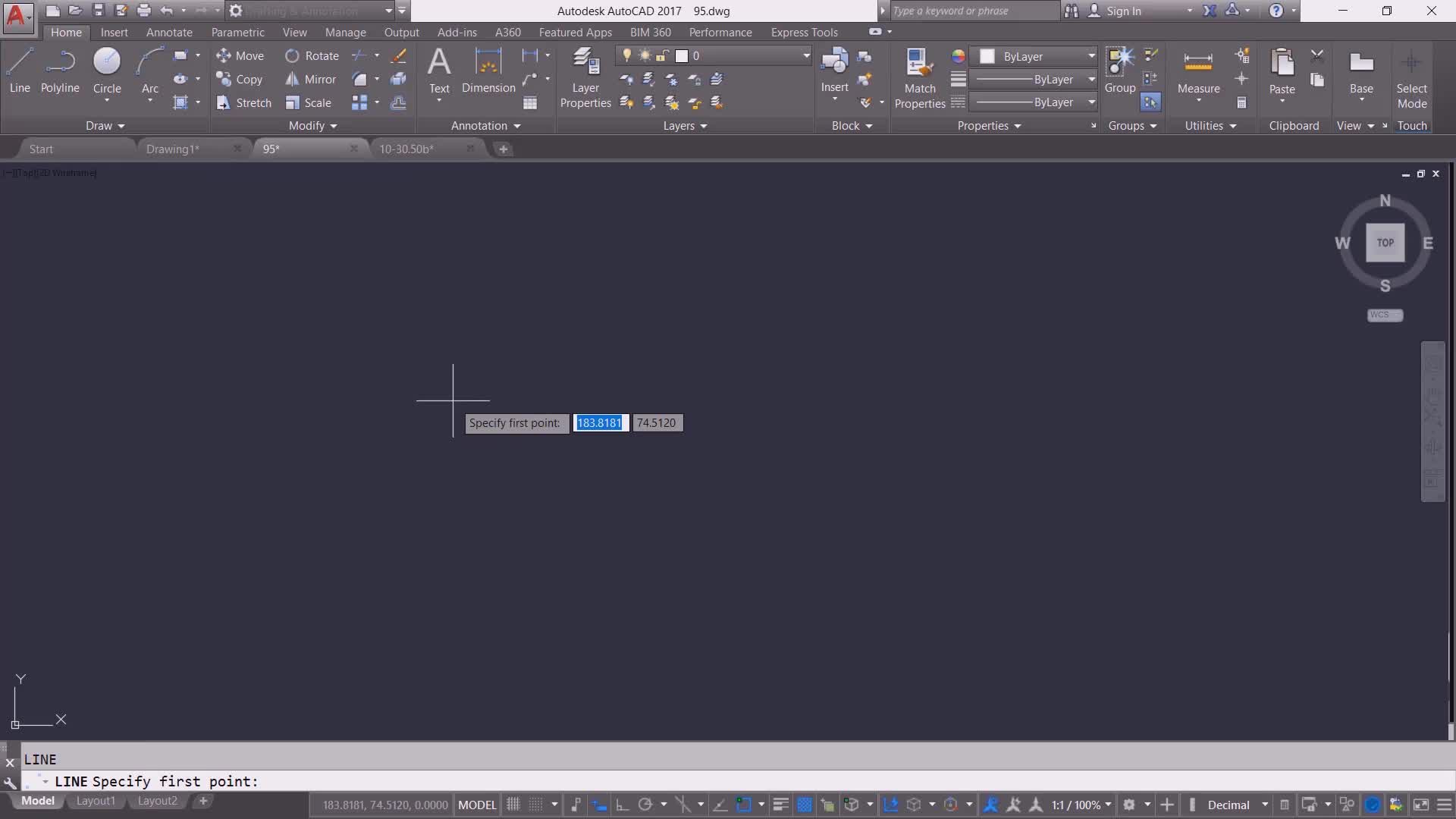Switch to the Drawing1 file tab

[x=173, y=149]
